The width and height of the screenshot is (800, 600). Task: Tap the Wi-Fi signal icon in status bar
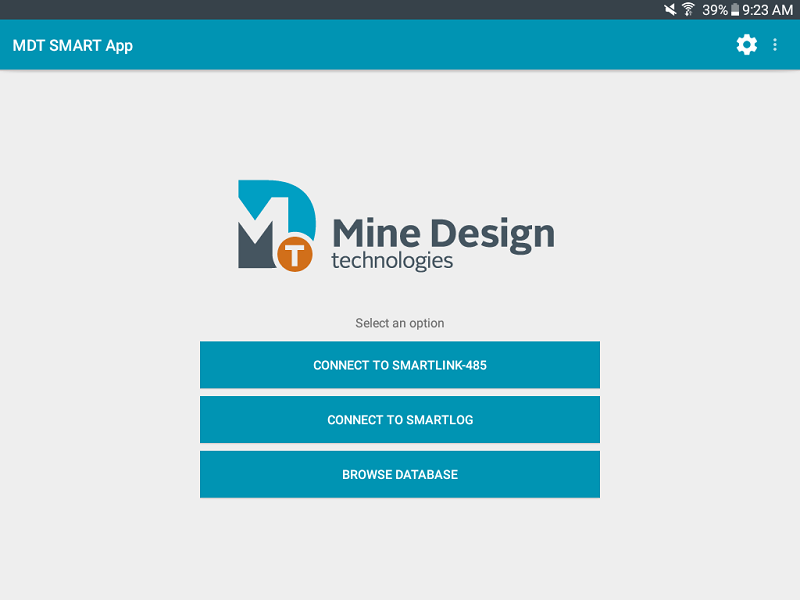[686, 12]
